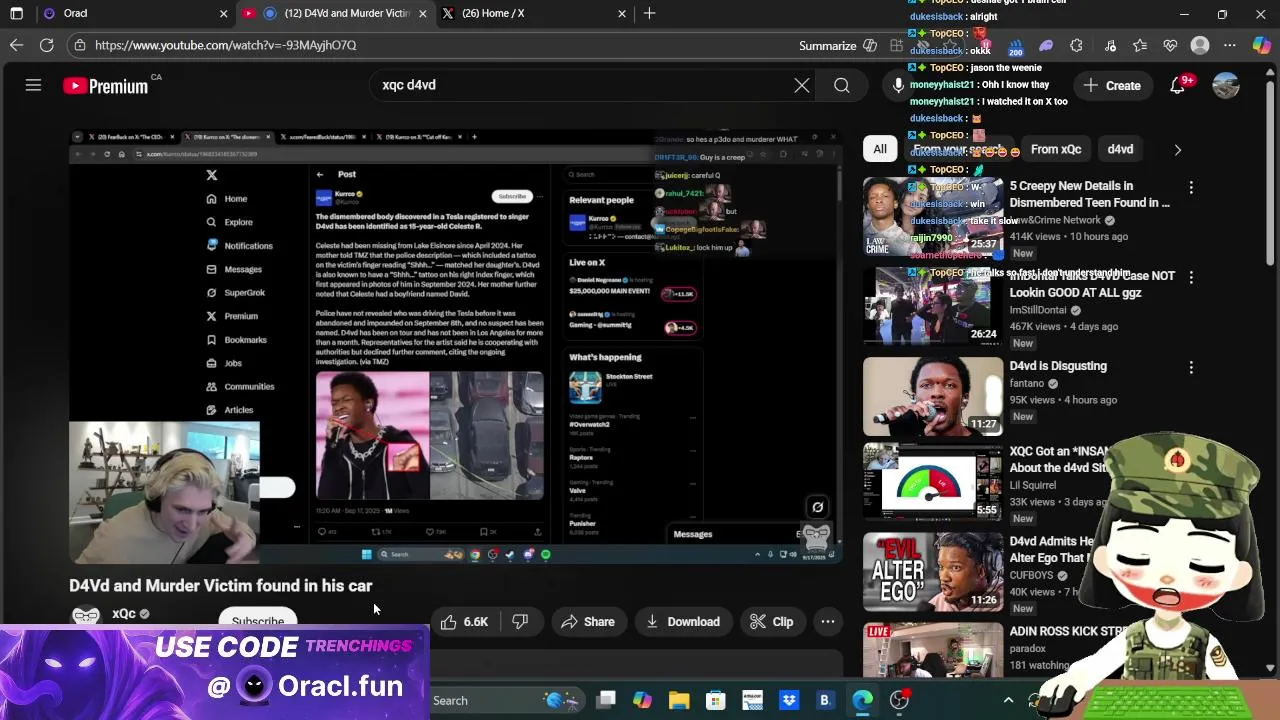Refresh the current page
The image size is (1280, 720).
[x=46, y=45]
